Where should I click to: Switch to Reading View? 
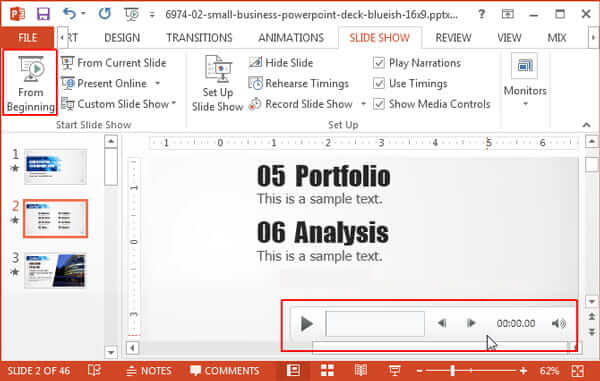pos(361,370)
